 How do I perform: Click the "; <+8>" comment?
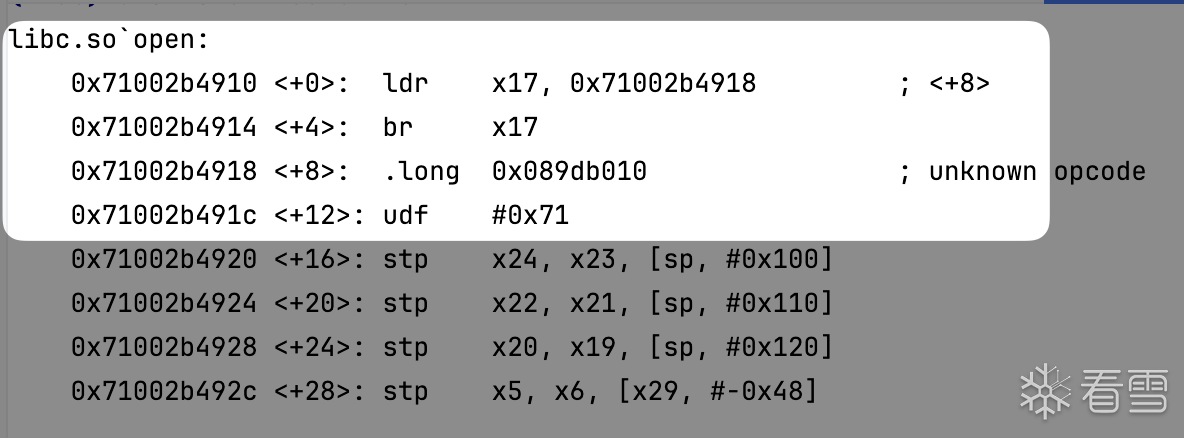(x=943, y=83)
